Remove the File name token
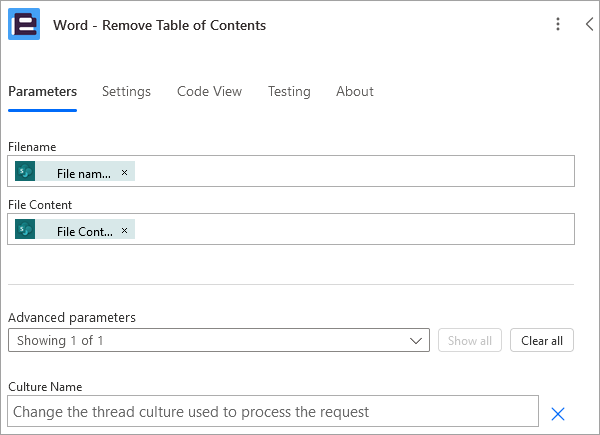The height and width of the screenshot is (435, 600). 124,173
